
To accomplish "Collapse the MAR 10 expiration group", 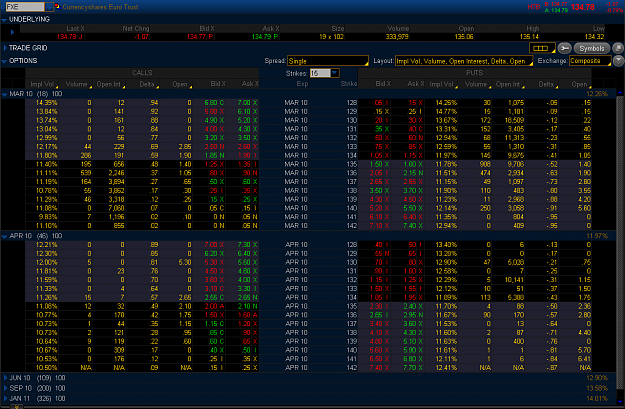I will (4, 94).
